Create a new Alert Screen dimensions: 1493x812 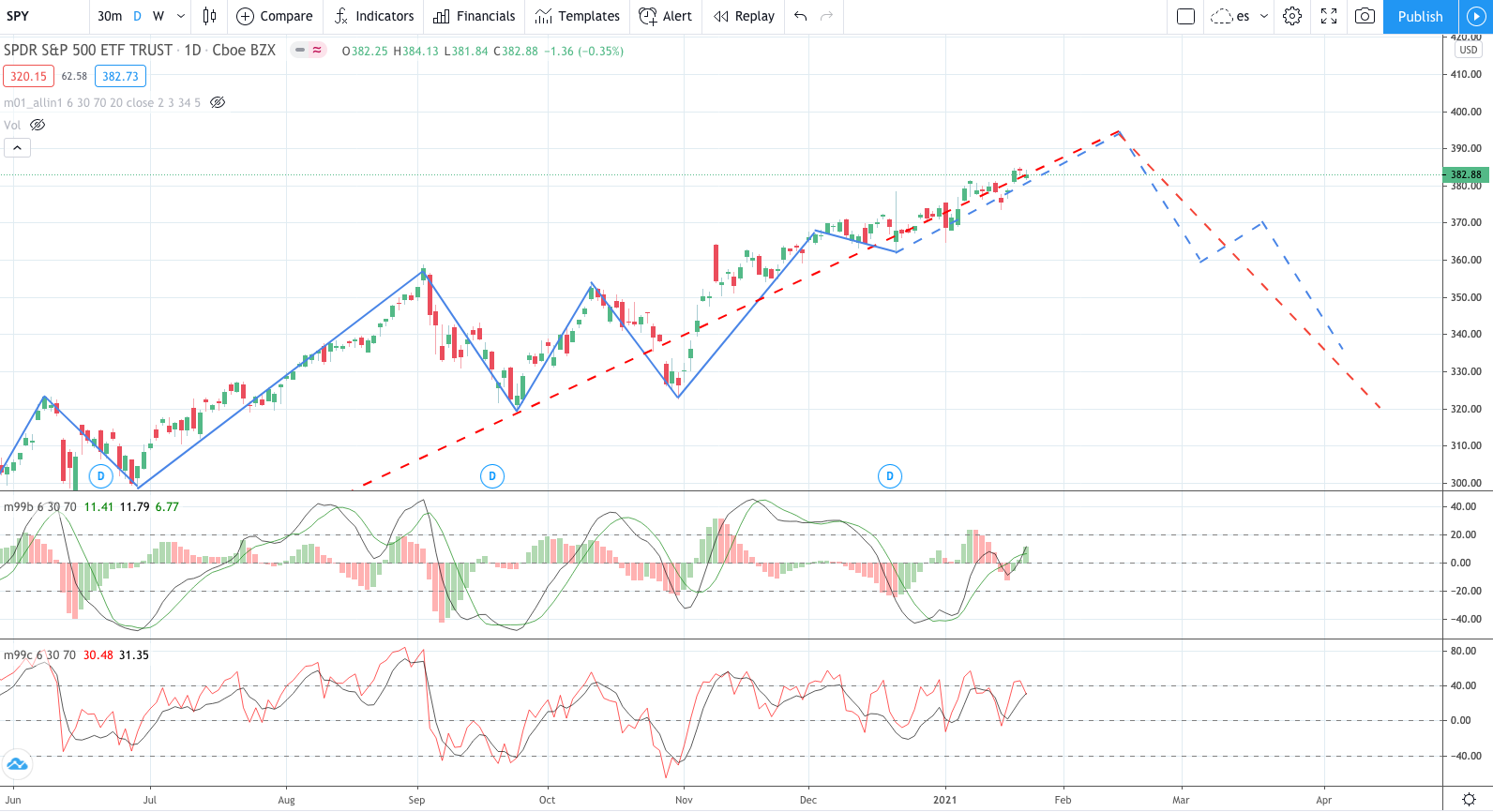[665, 16]
